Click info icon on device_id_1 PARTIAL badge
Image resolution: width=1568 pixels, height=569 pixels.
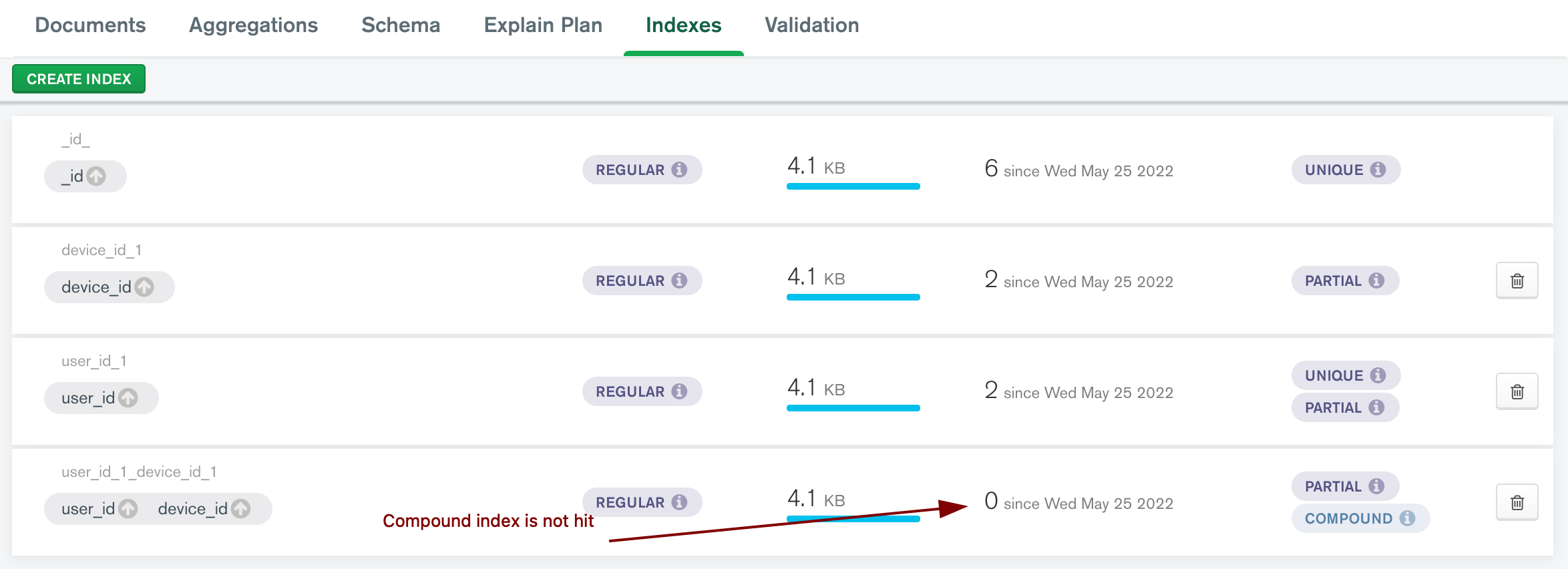[x=1376, y=280]
